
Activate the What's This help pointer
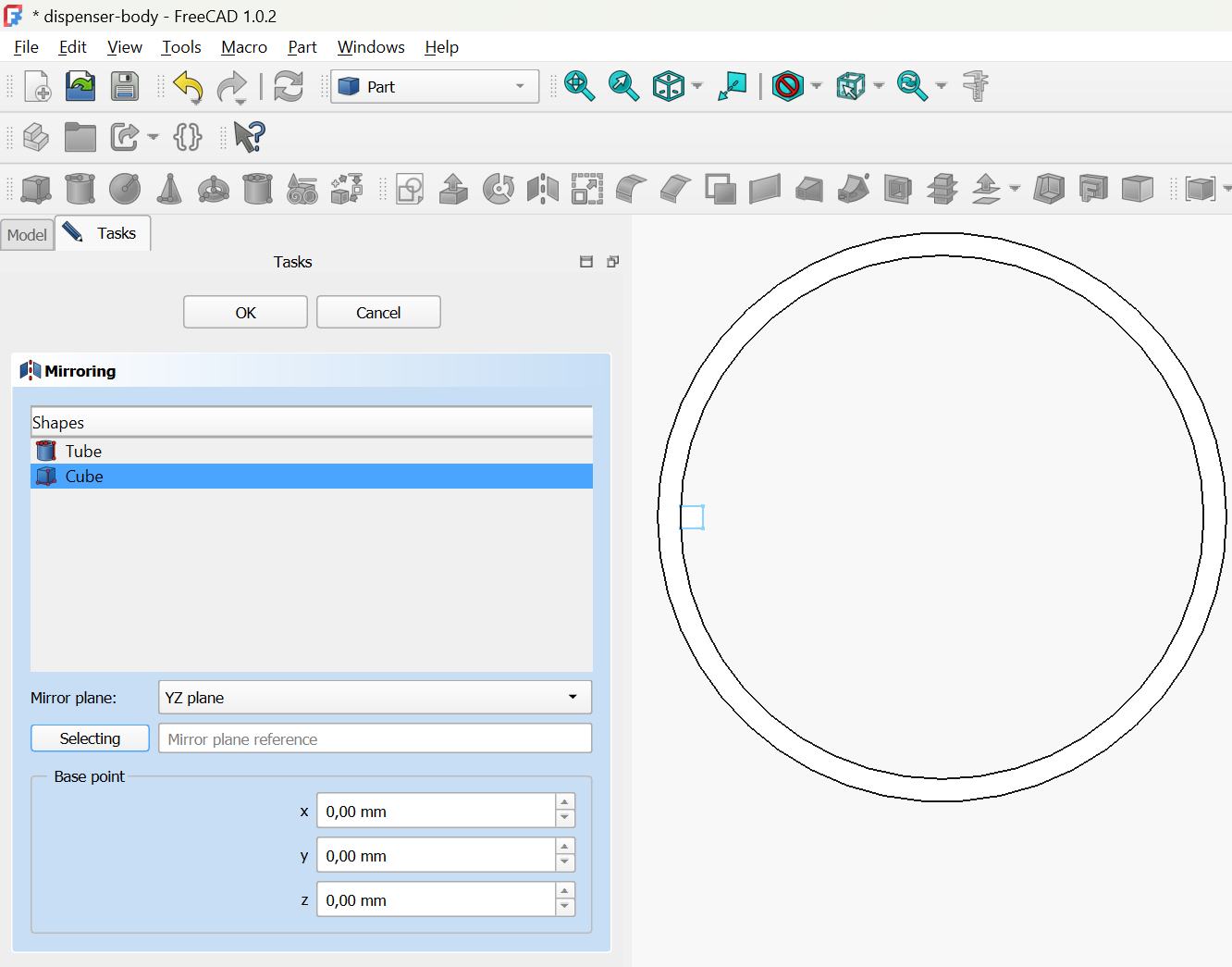click(249, 137)
